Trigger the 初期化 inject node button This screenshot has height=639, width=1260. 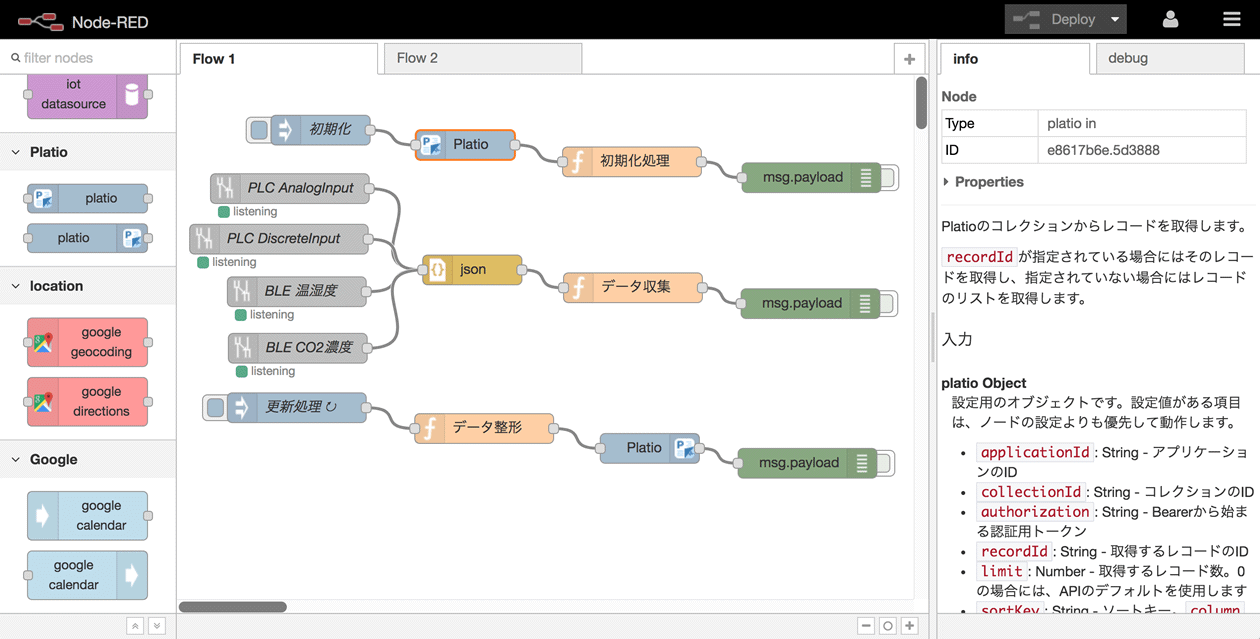(x=259, y=130)
